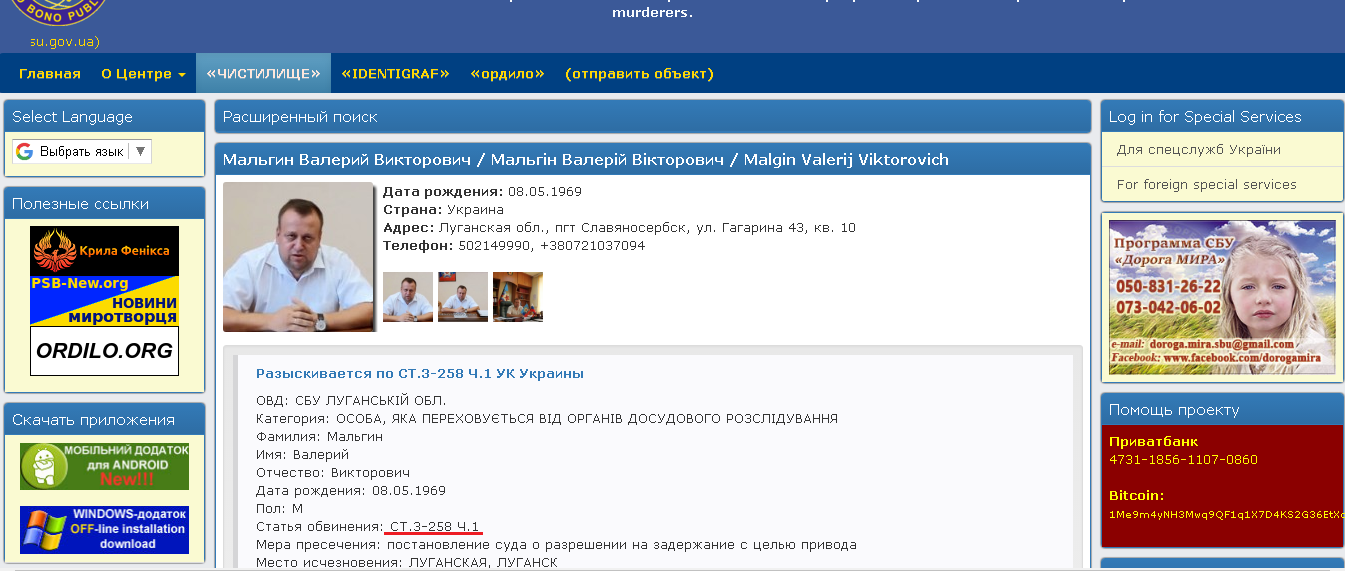Image resolution: width=1345 pixels, height=571 pixels.
Task: Open the Крила Фенікса banner link
Action: 104,251
